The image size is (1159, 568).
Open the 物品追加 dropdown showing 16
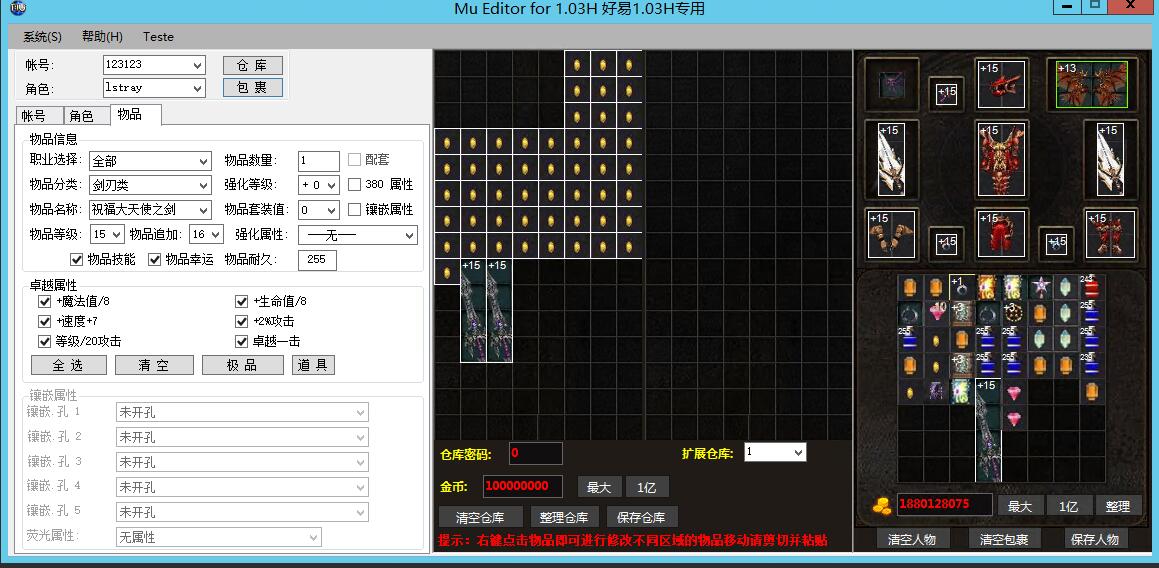tap(206, 234)
